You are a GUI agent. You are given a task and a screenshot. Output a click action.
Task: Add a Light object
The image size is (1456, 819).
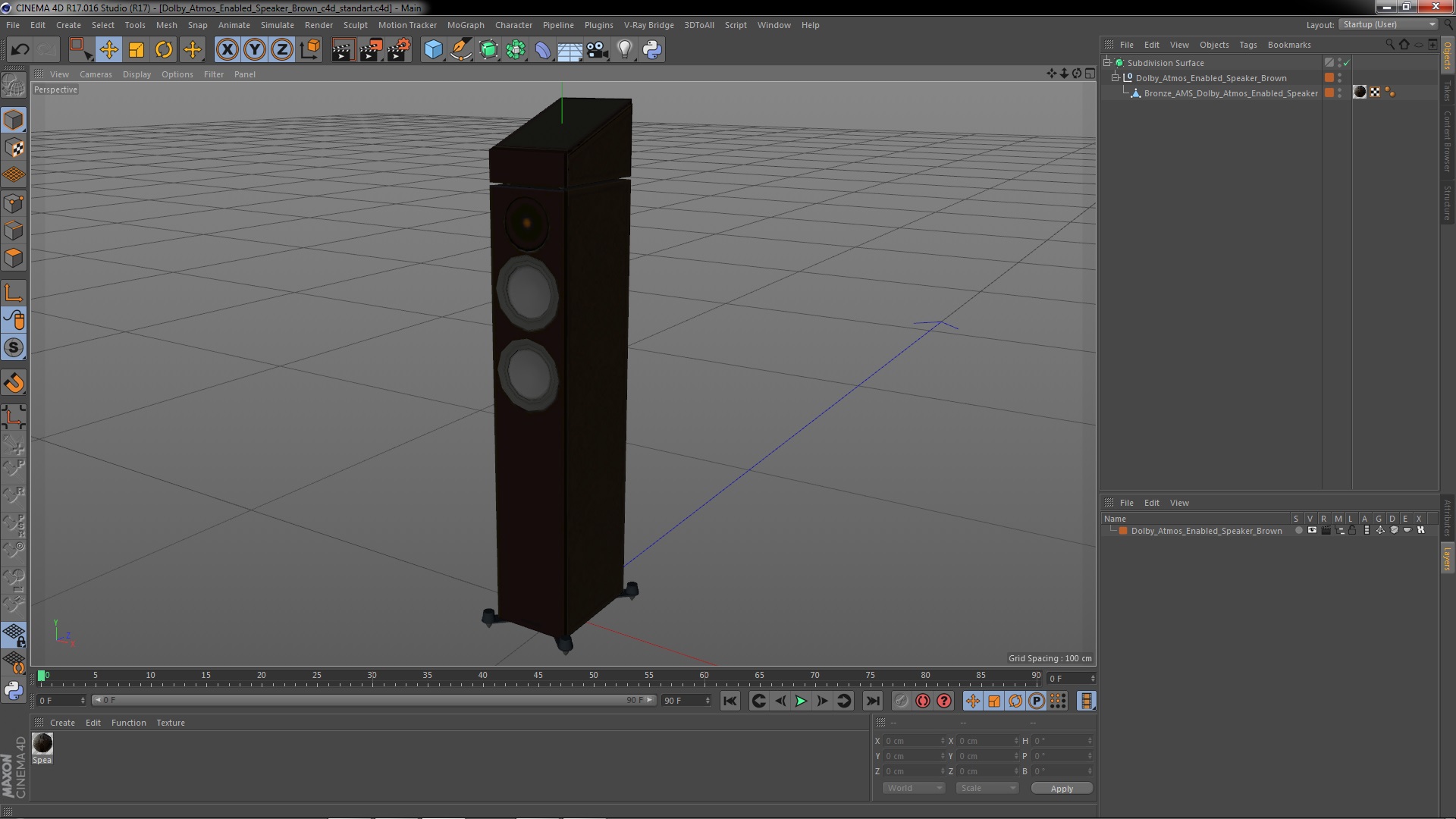click(624, 50)
